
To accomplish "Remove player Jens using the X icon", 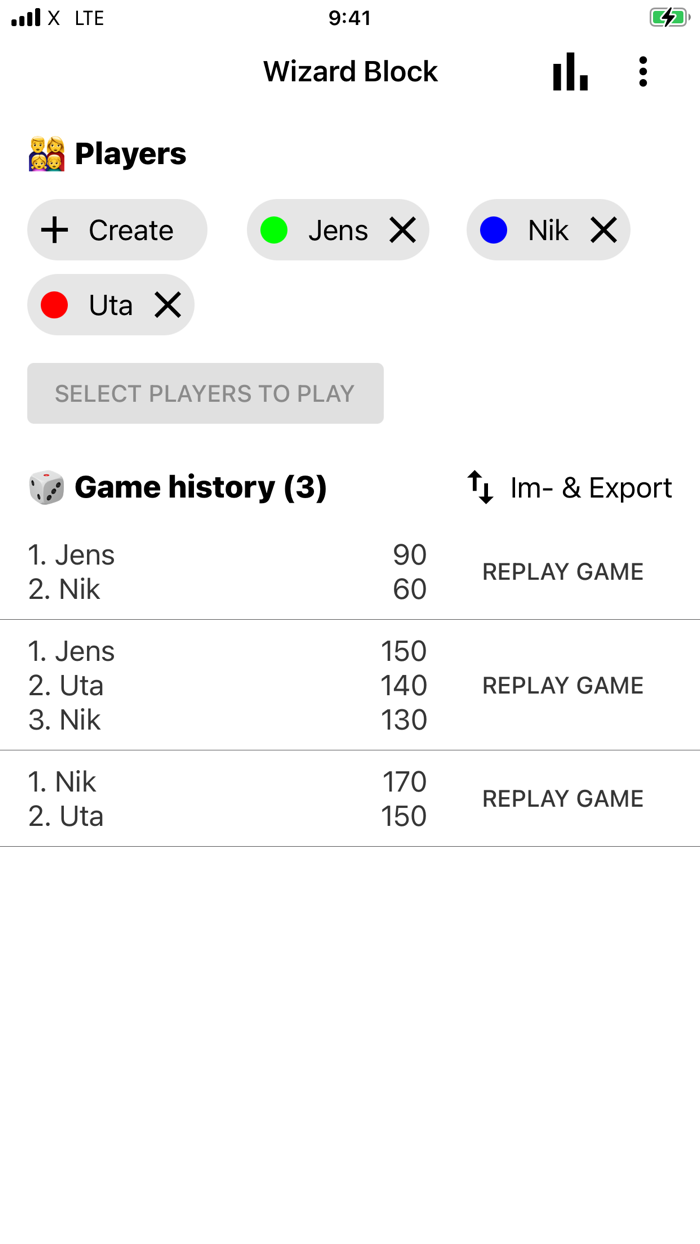I will point(403,230).
